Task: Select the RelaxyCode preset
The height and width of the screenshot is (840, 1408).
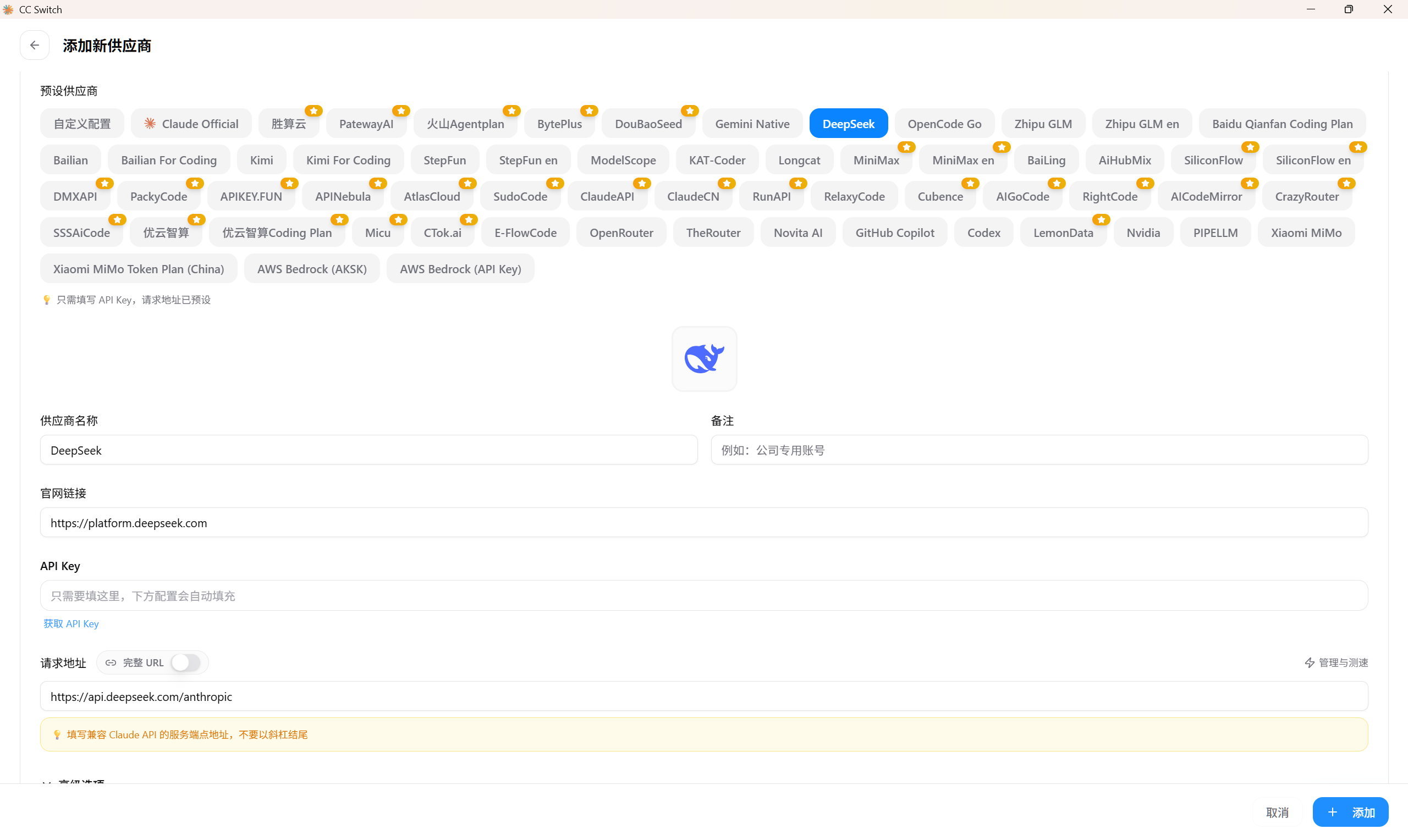Action: [854, 196]
